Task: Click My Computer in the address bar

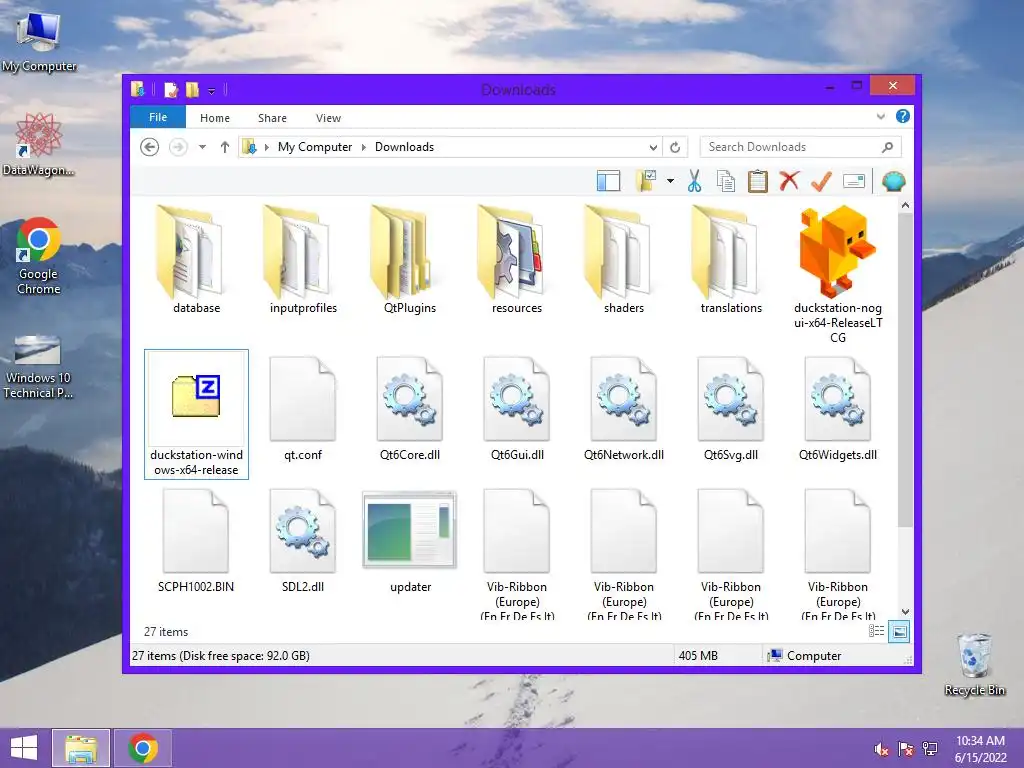Action: click(315, 147)
